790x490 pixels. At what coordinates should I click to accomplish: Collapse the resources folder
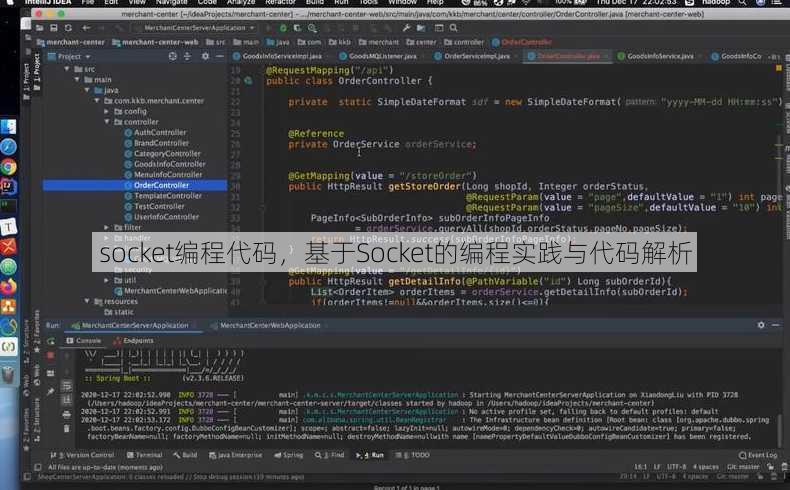[87, 301]
